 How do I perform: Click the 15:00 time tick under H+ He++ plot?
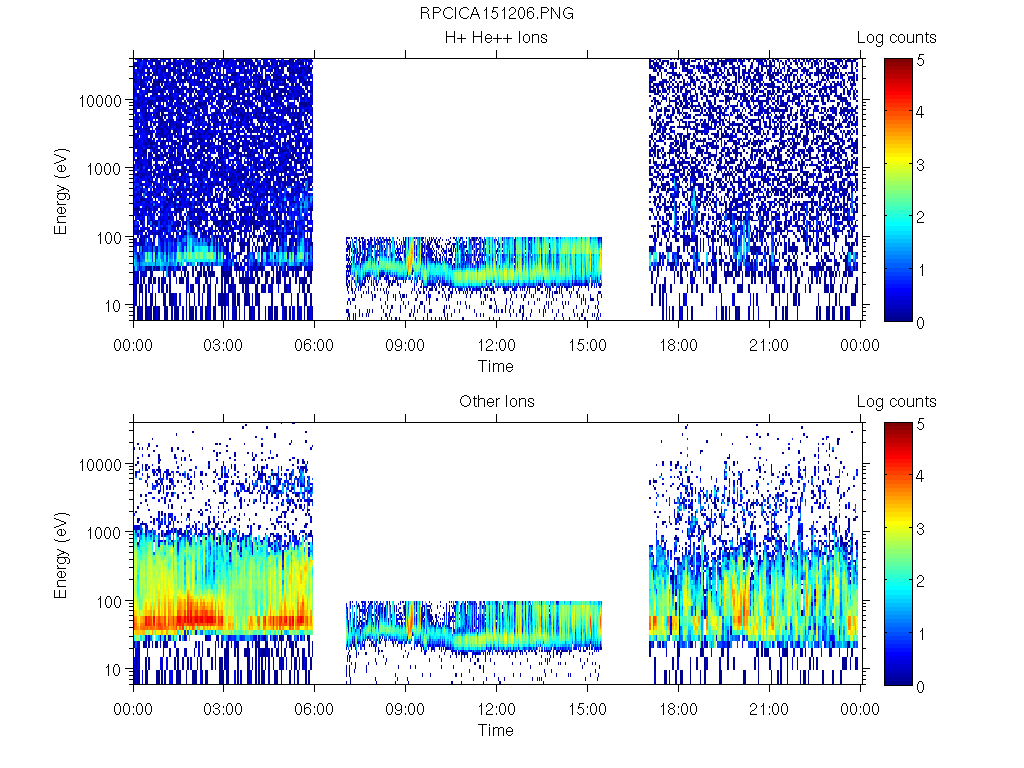click(x=587, y=345)
